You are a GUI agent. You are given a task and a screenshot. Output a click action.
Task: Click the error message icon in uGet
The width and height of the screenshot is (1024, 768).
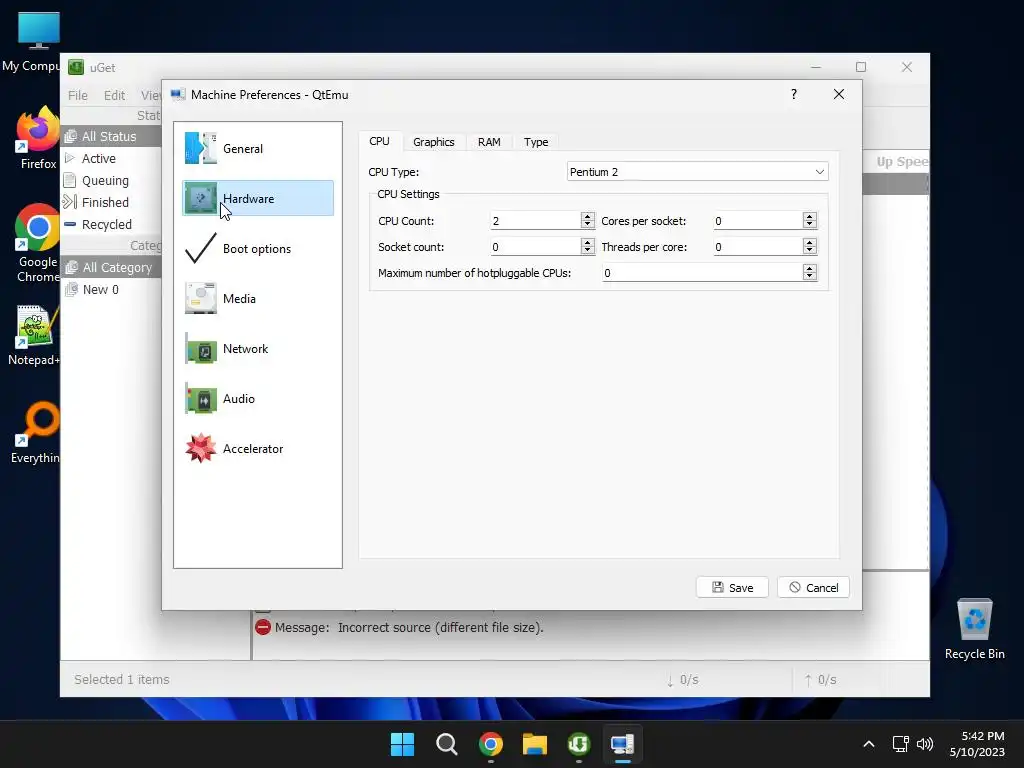(x=263, y=628)
